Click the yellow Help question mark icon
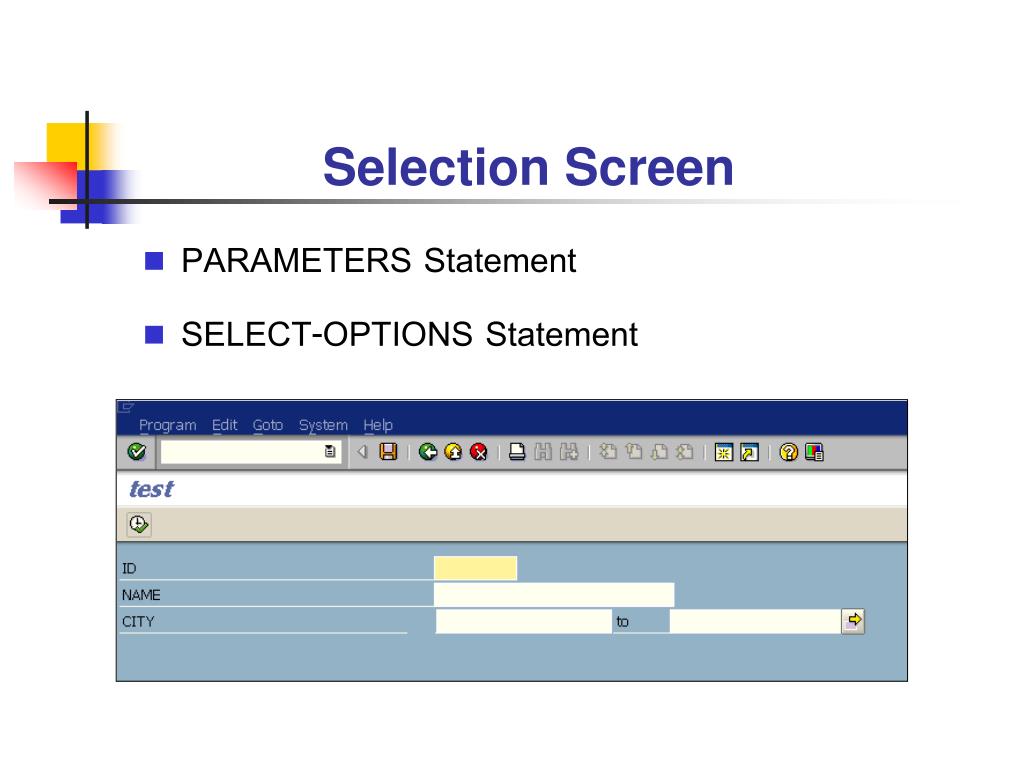 (x=788, y=452)
